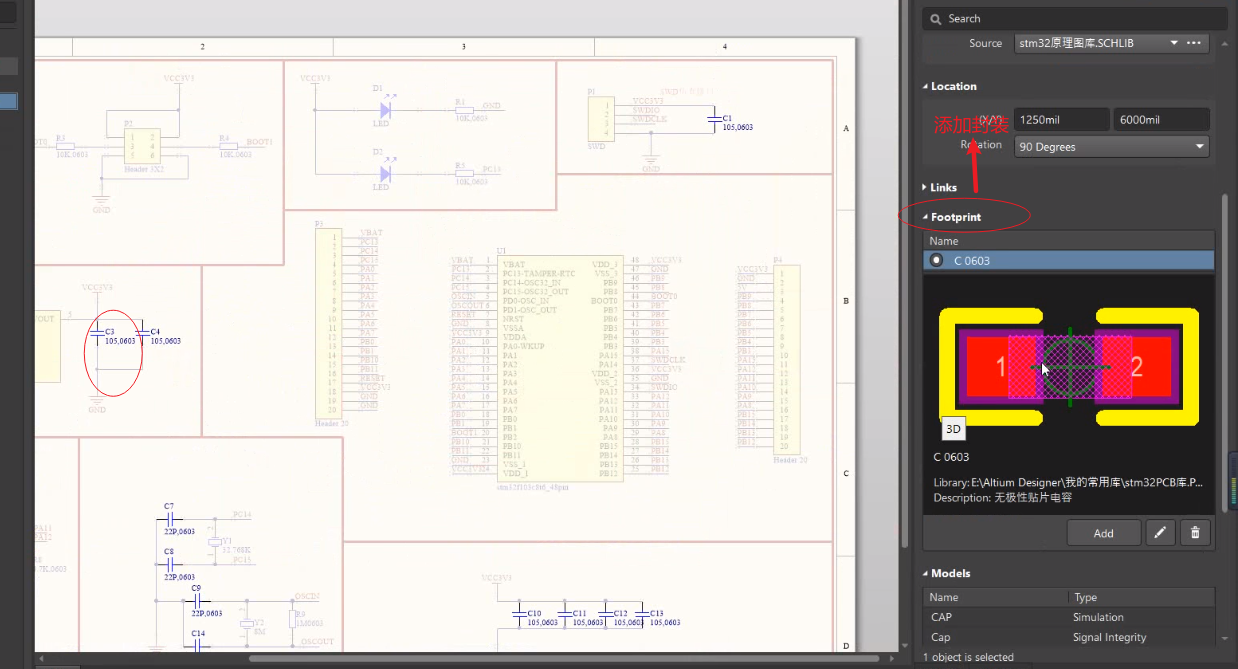The image size is (1238, 669).
Task: Select capacitor C4 in the schematic
Action: pos(142,331)
